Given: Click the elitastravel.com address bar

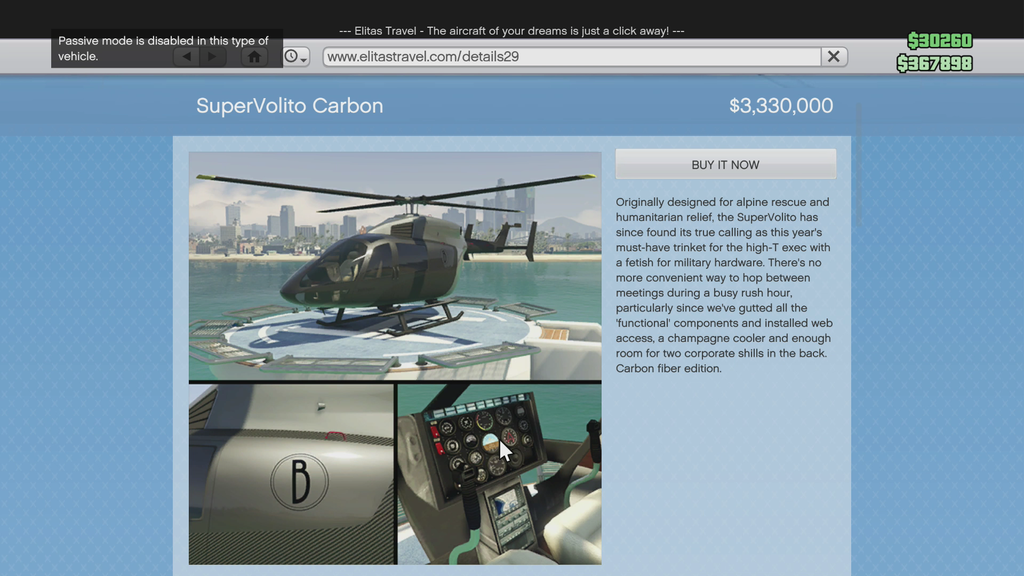Looking at the screenshot, I should pos(571,57).
